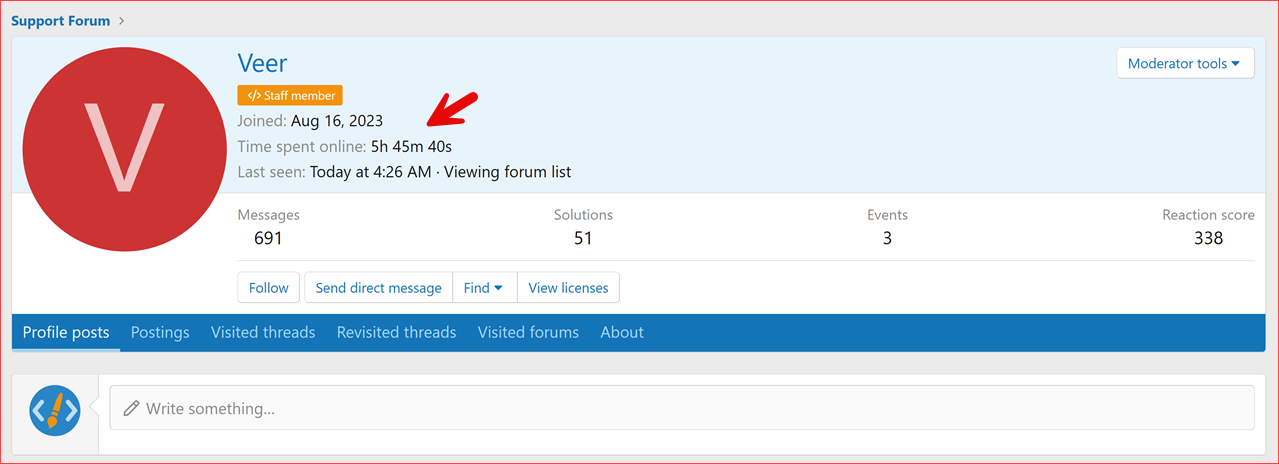Click the orange Staff member badge
Viewport: 1279px width, 464px height.
[x=290, y=96]
